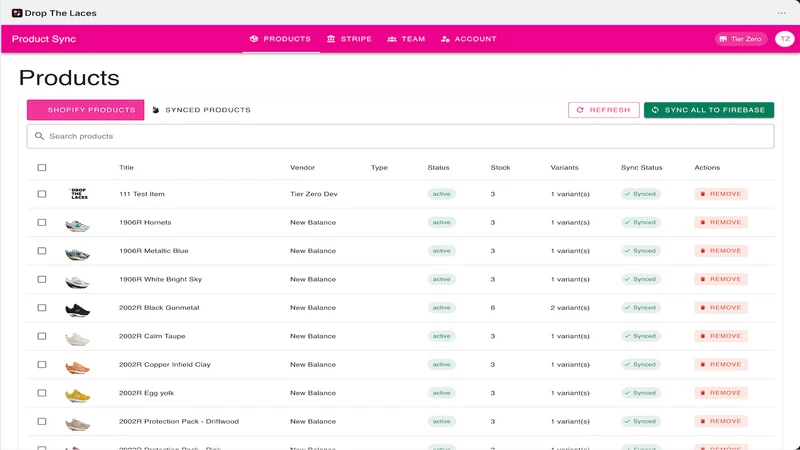This screenshot has height=450, width=800.
Task: Click active status chip for 2002R Calm Taupe
Action: pos(441,336)
